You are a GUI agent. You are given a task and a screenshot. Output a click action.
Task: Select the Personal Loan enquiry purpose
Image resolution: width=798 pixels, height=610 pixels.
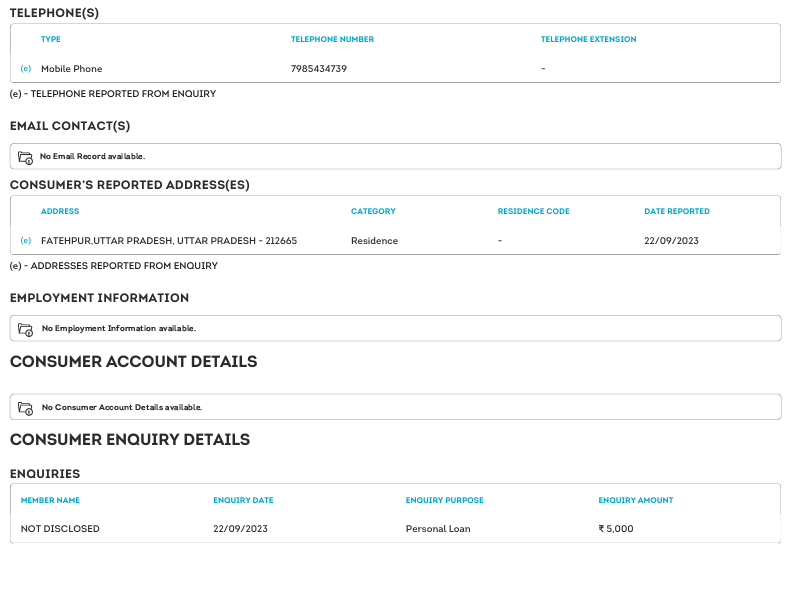[x=438, y=529]
